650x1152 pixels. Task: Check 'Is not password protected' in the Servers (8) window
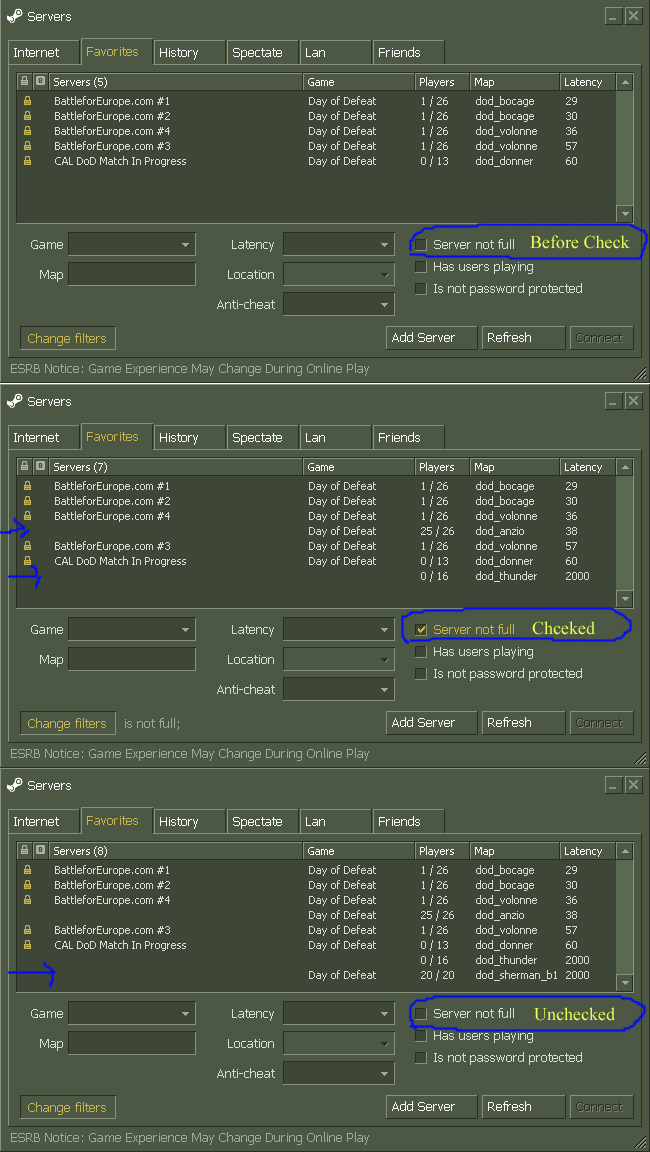click(x=421, y=1057)
